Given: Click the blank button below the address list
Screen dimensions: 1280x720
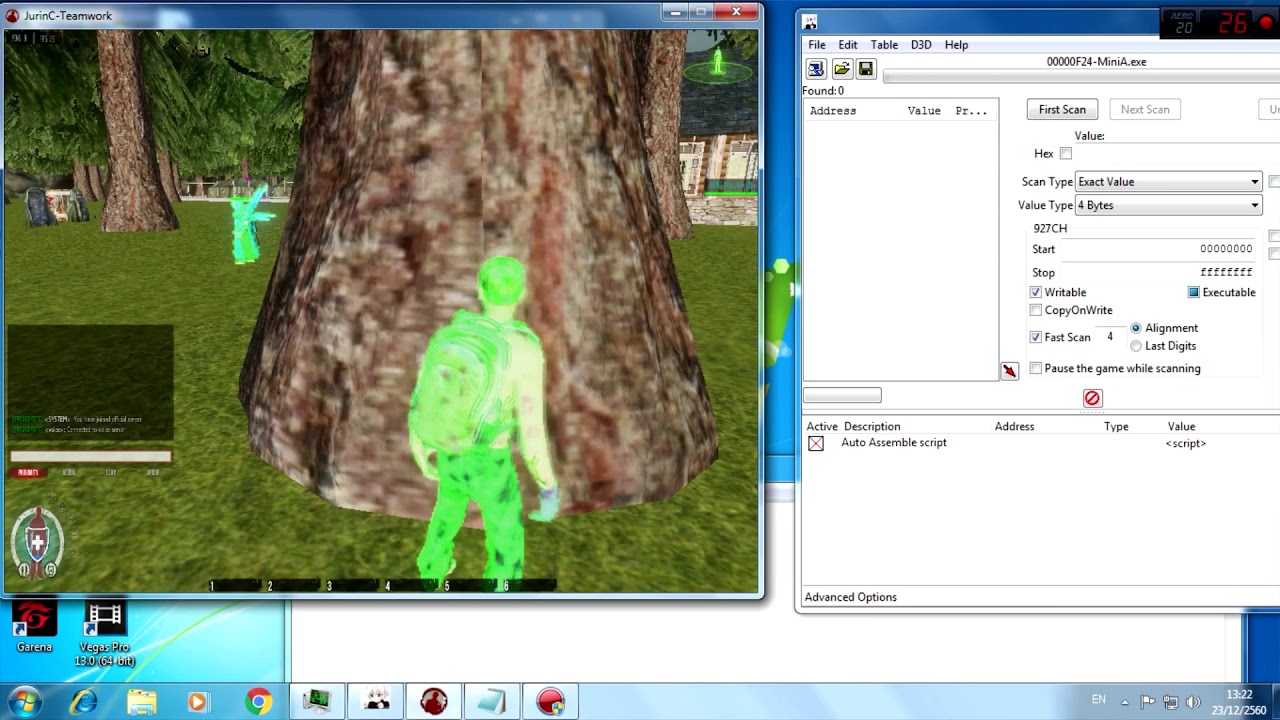Looking at the screenshot, I should [842, 396].
